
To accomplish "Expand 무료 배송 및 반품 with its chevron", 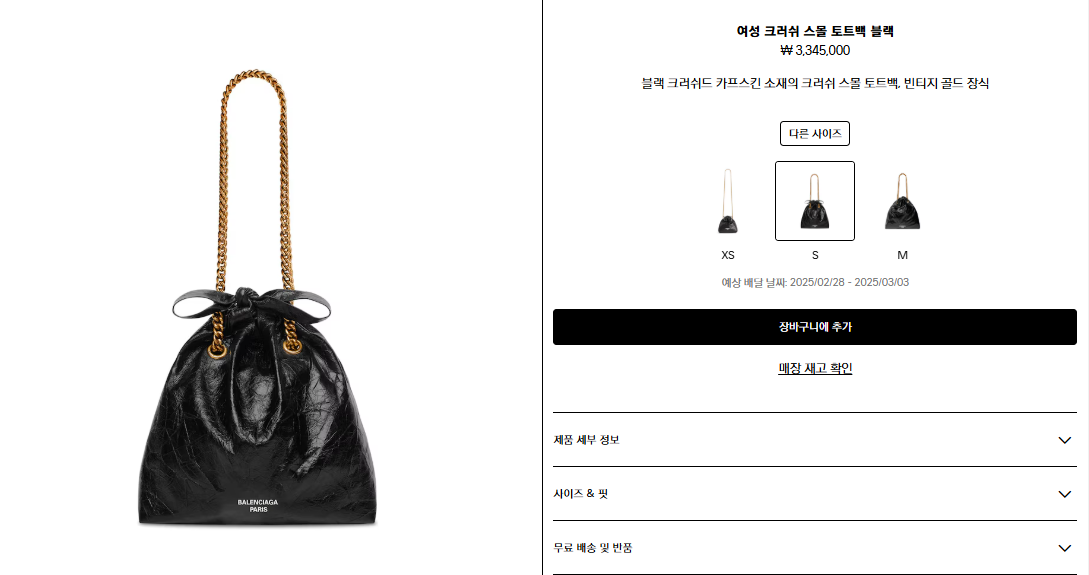I will [x=1064, y=548].
